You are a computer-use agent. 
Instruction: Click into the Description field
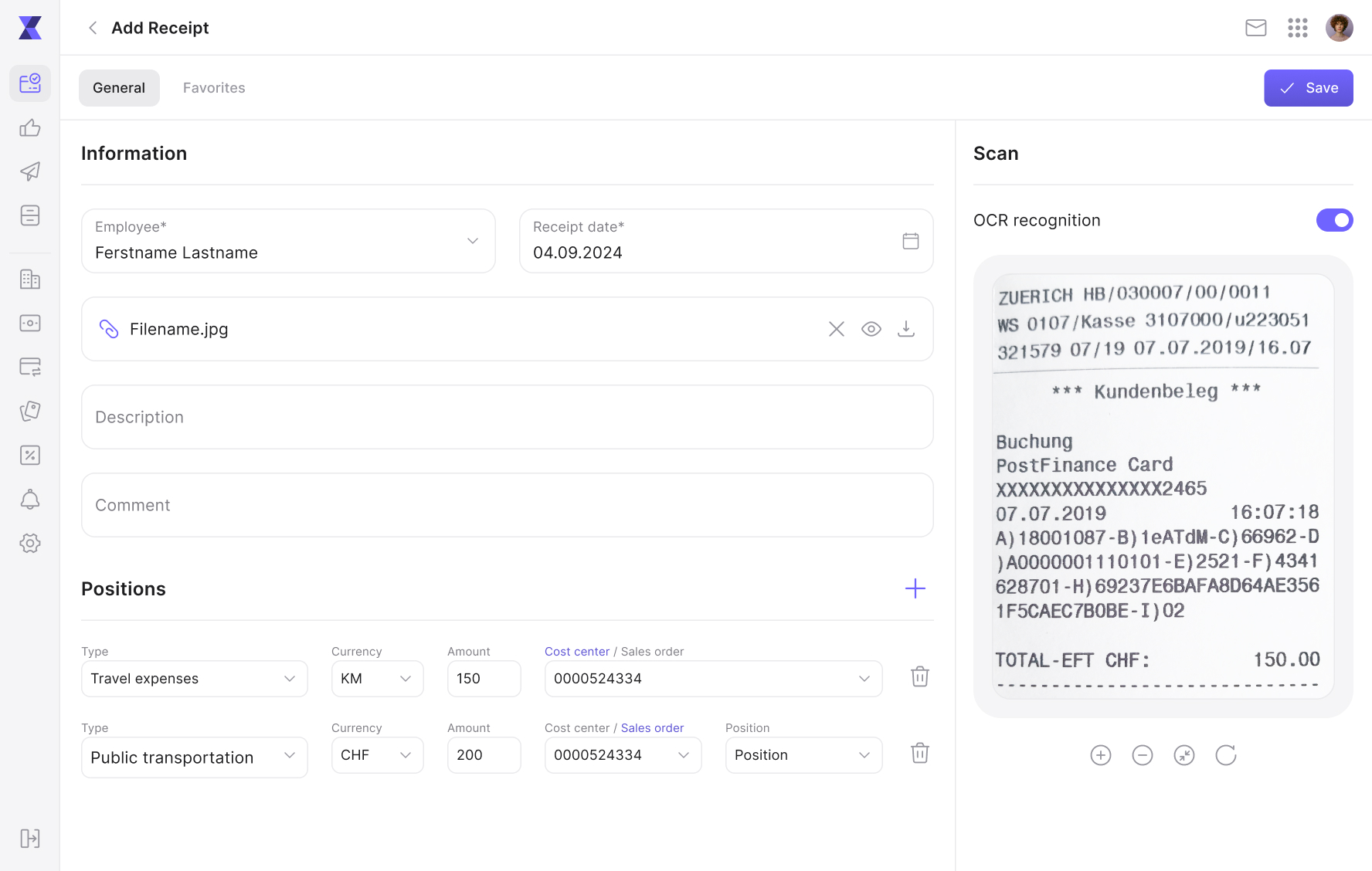pyautogui.click(x=508, y=417)
